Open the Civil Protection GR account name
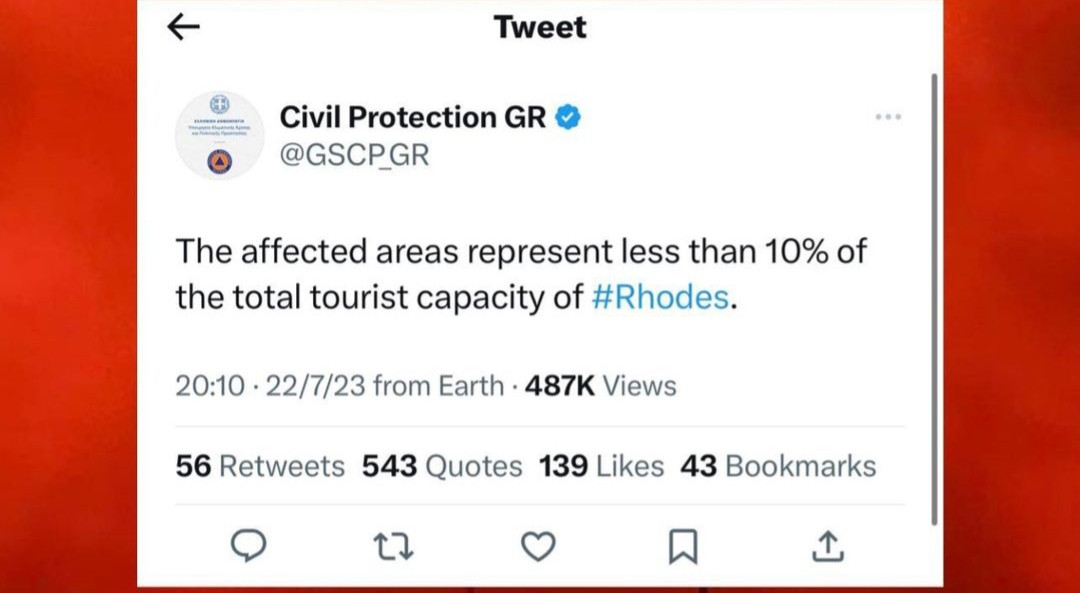The height and width of the screenshot is (593, 1080). pyautogui.click(x=413, y=118)
